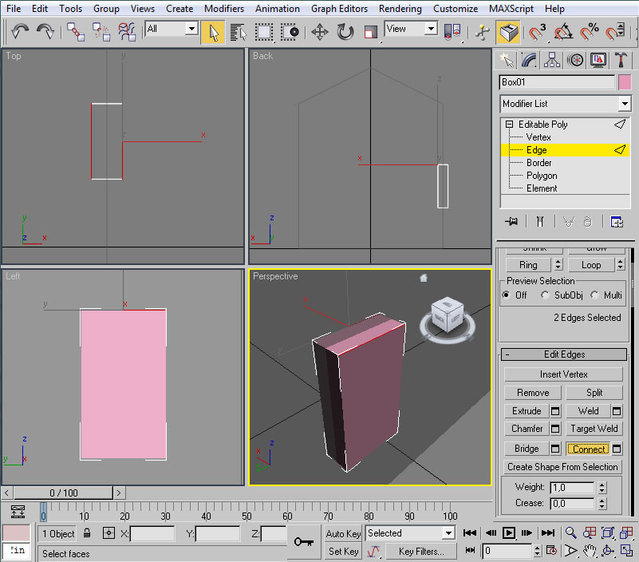Click the Play Animation button

(x=510, y=534)
